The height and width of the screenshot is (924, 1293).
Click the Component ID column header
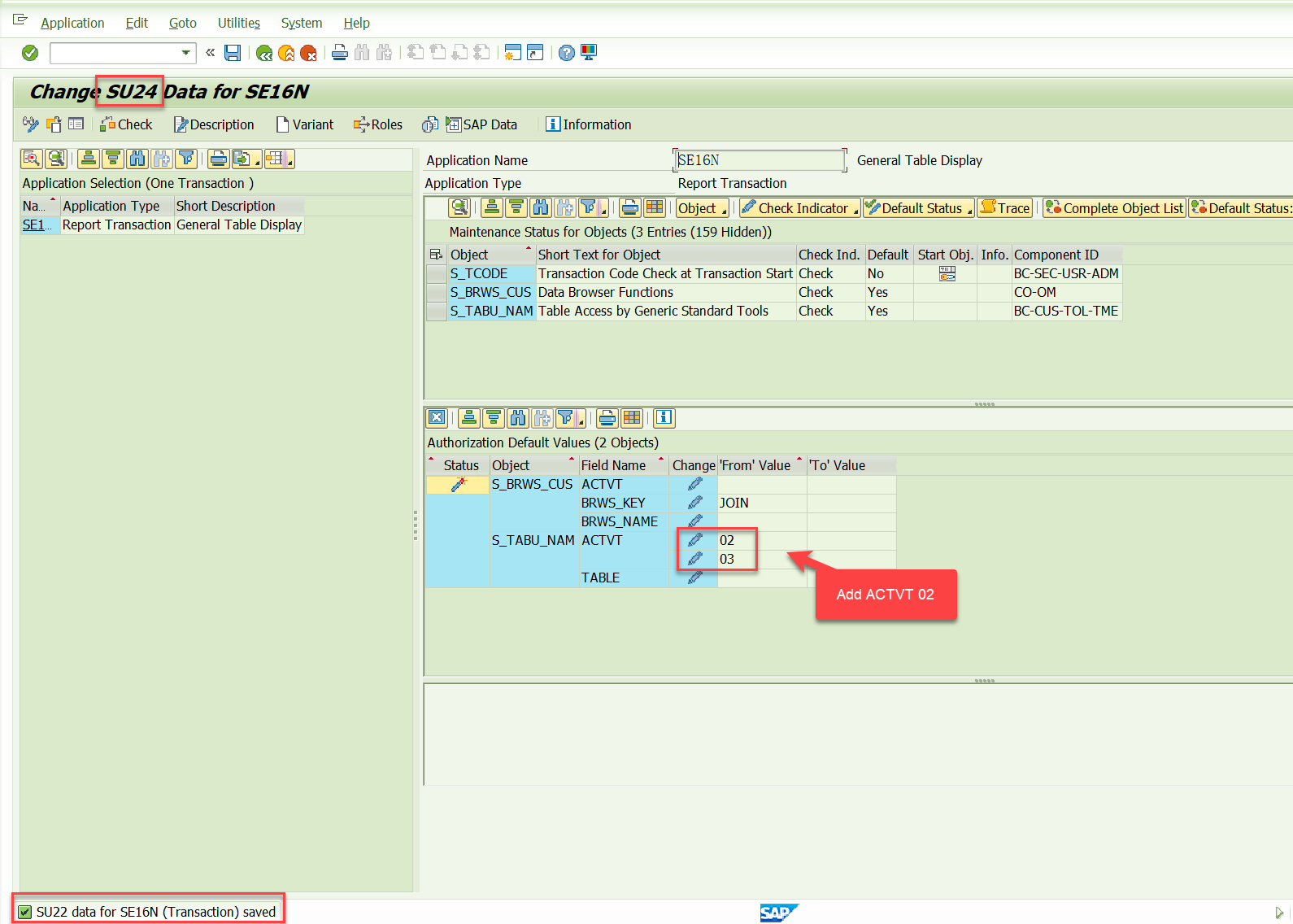click(1067, 255)
